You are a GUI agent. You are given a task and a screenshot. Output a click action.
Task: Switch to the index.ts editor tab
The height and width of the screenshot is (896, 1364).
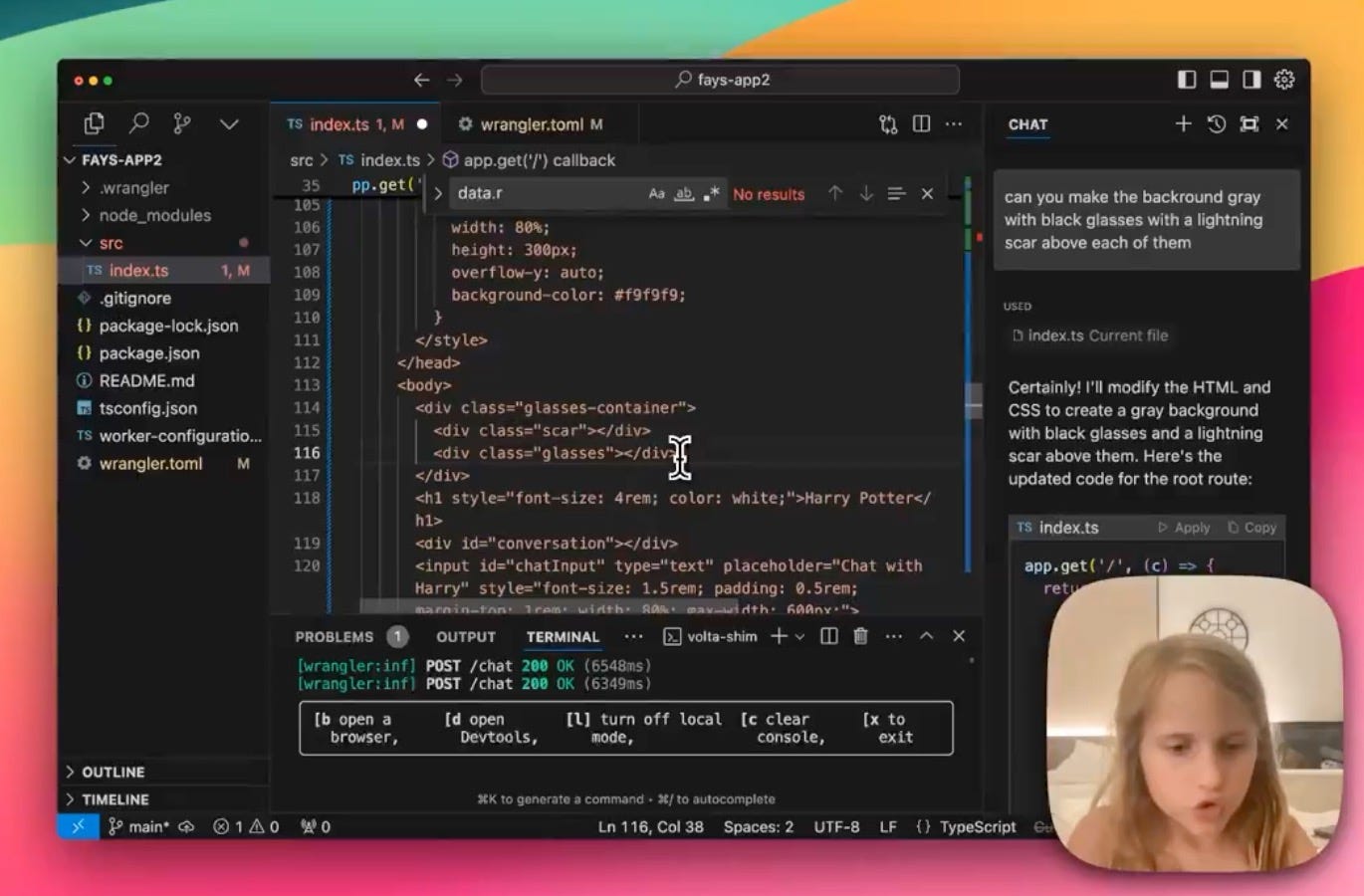tap(355, 124)
